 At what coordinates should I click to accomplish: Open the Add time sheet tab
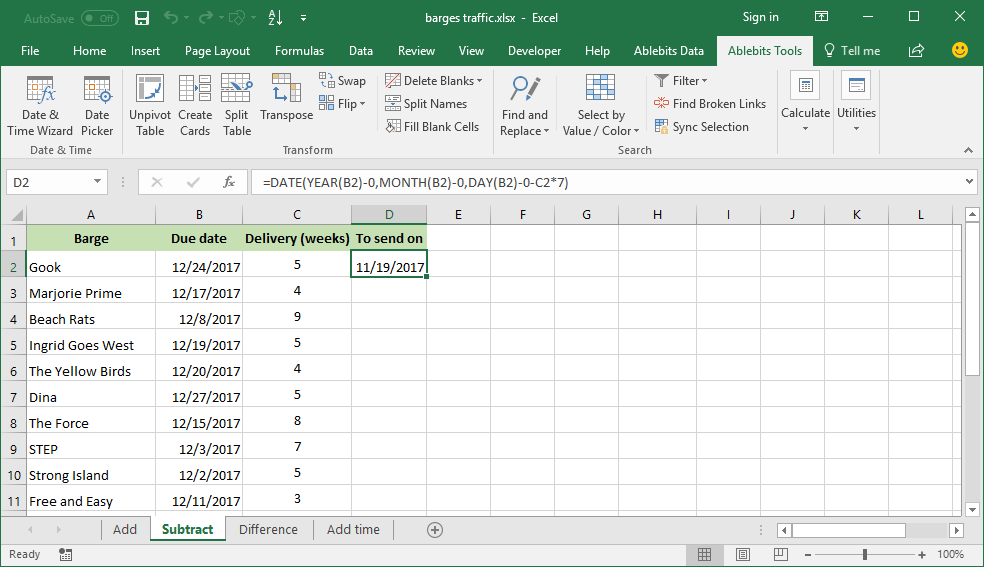(x=353, y=529)
